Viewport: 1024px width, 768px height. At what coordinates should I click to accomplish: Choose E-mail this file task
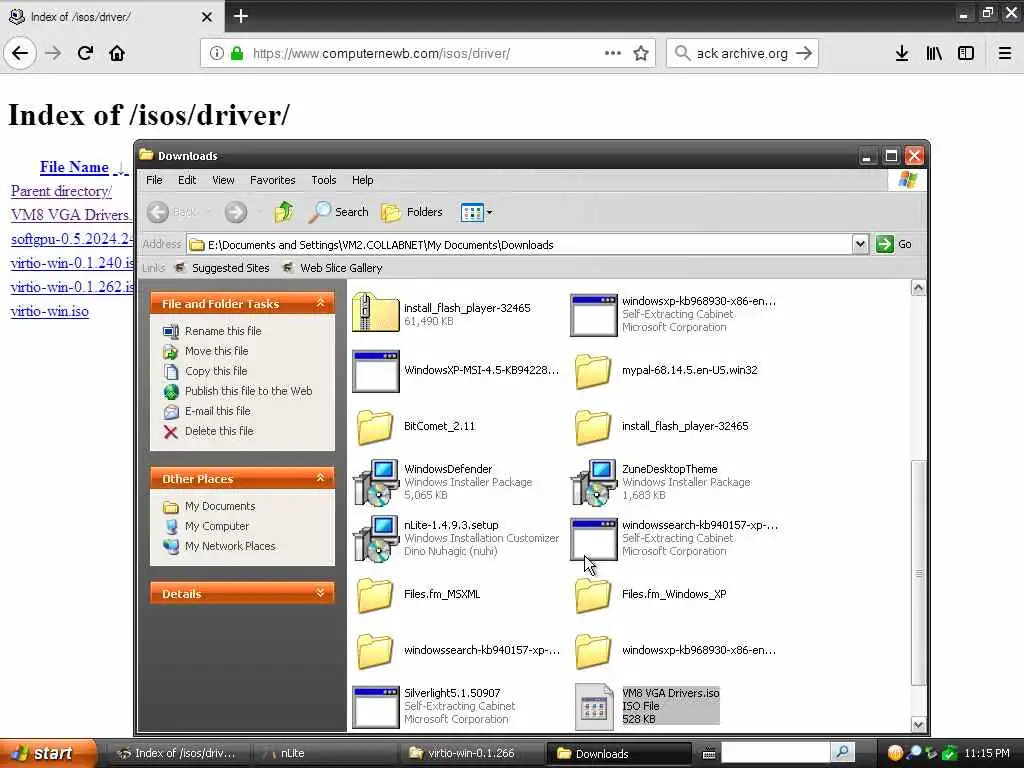[217, 411]
